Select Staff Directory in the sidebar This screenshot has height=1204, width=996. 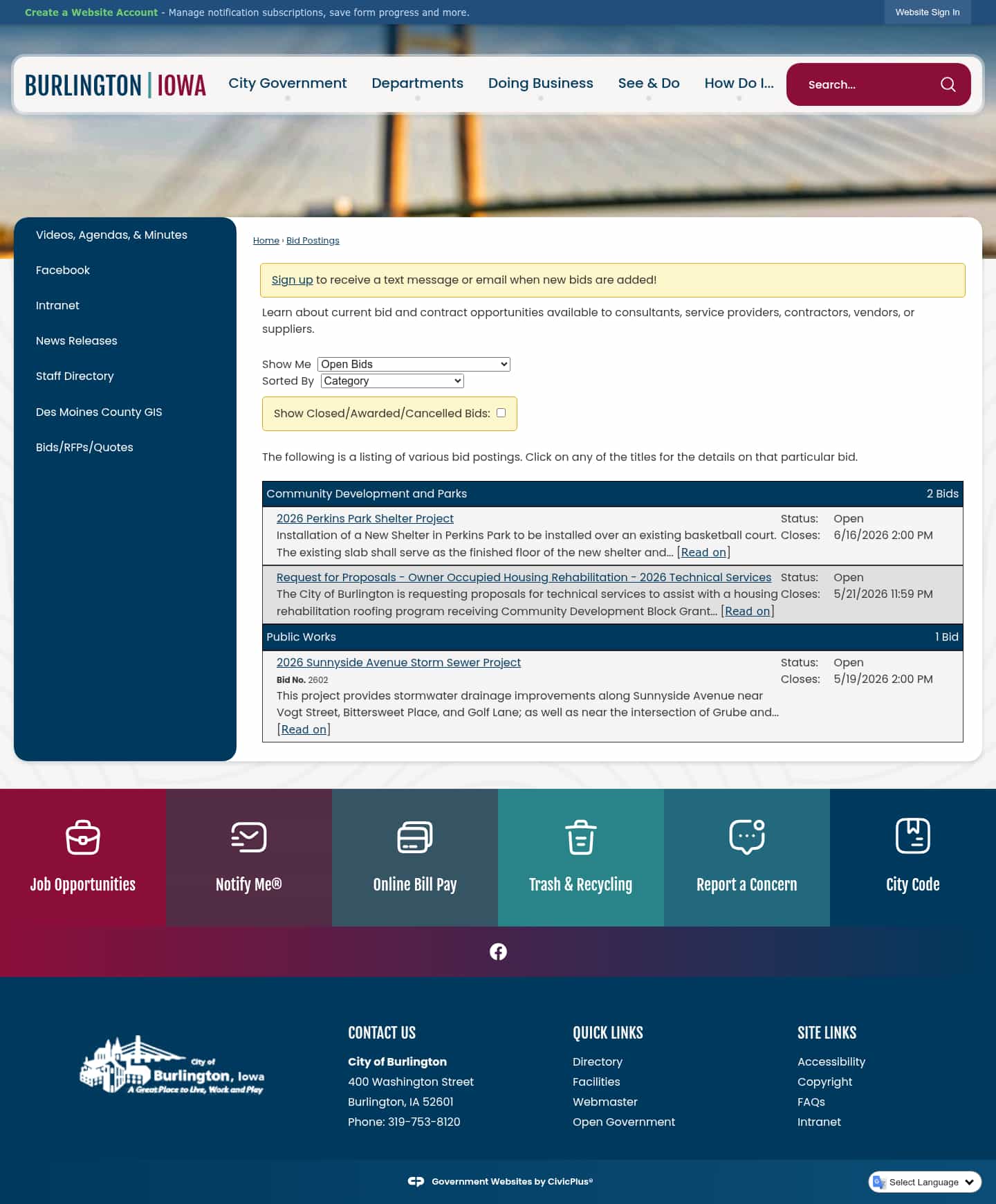75,376
